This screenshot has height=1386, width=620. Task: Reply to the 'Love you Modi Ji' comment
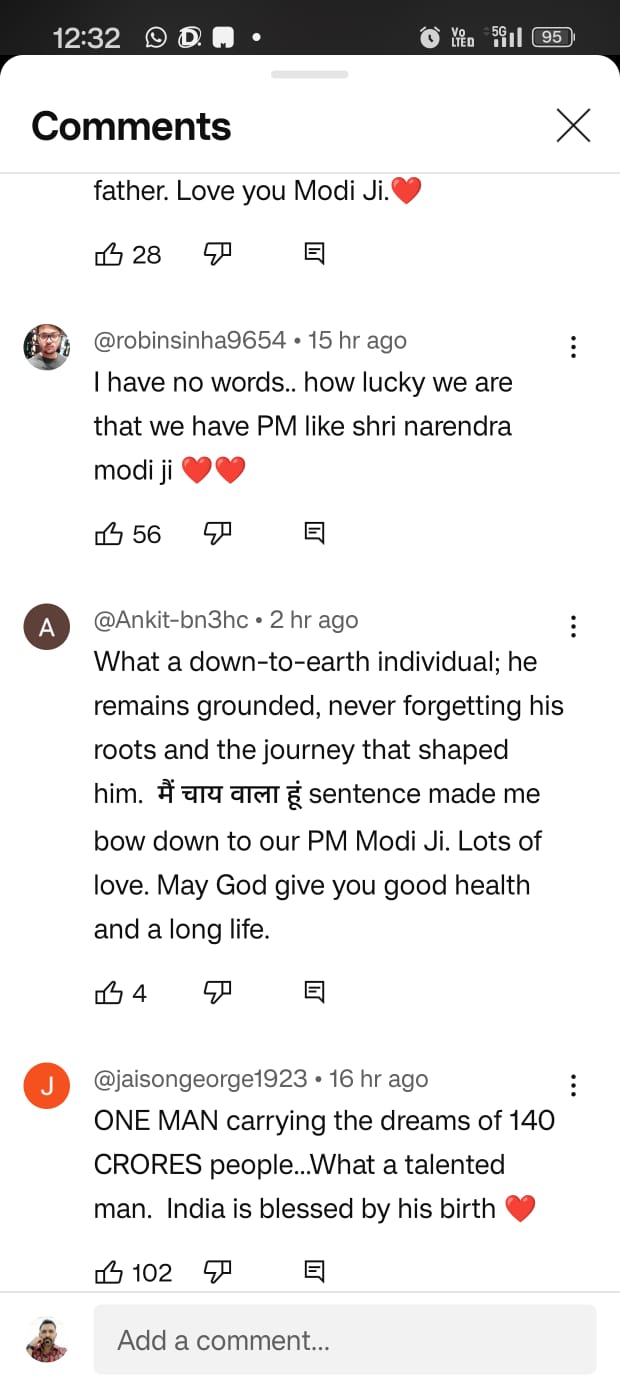(x=314, y=254)
